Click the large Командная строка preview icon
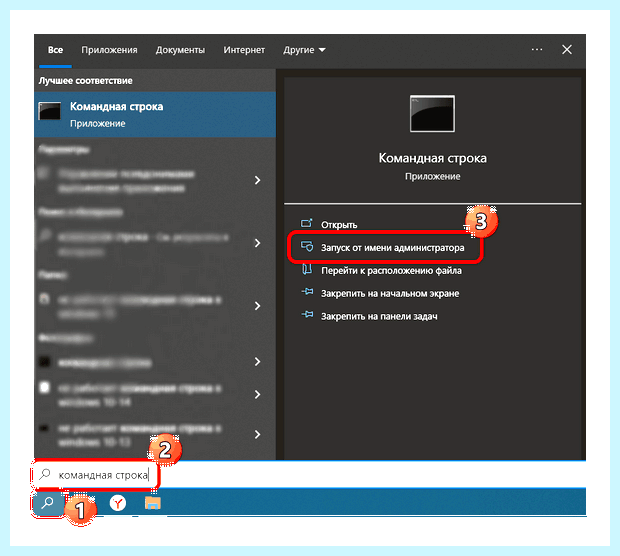 pos(432,114)
